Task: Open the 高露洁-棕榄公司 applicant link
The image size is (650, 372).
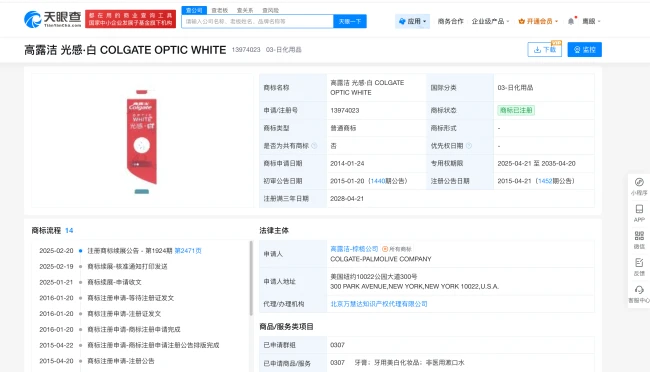Action: click(x=354, y=249)
